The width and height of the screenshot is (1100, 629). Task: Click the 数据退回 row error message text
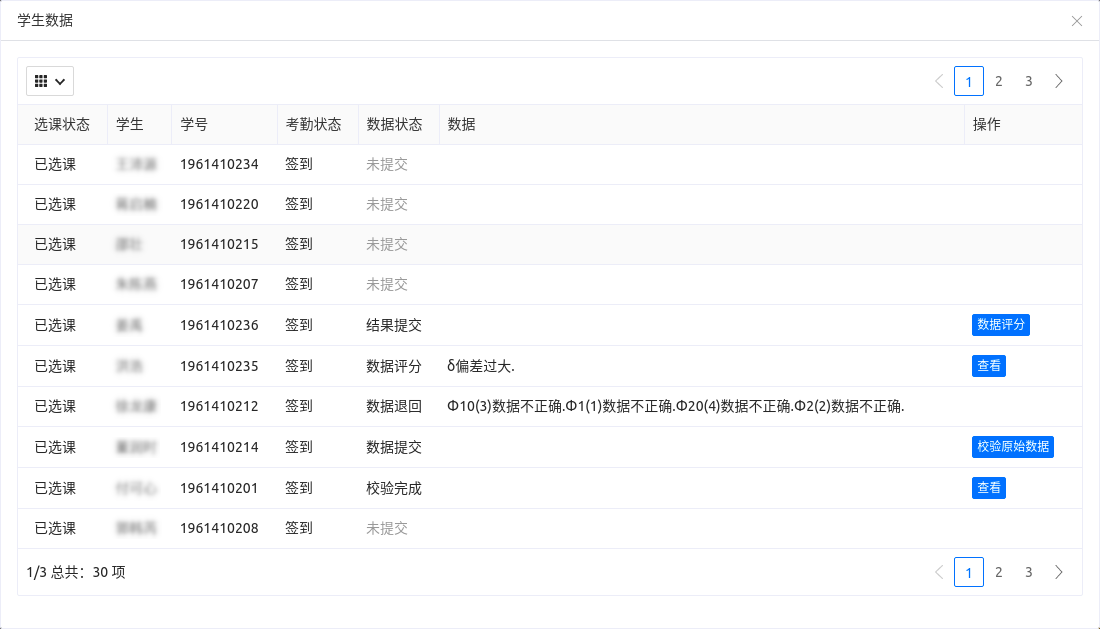(x=675, y=406)
